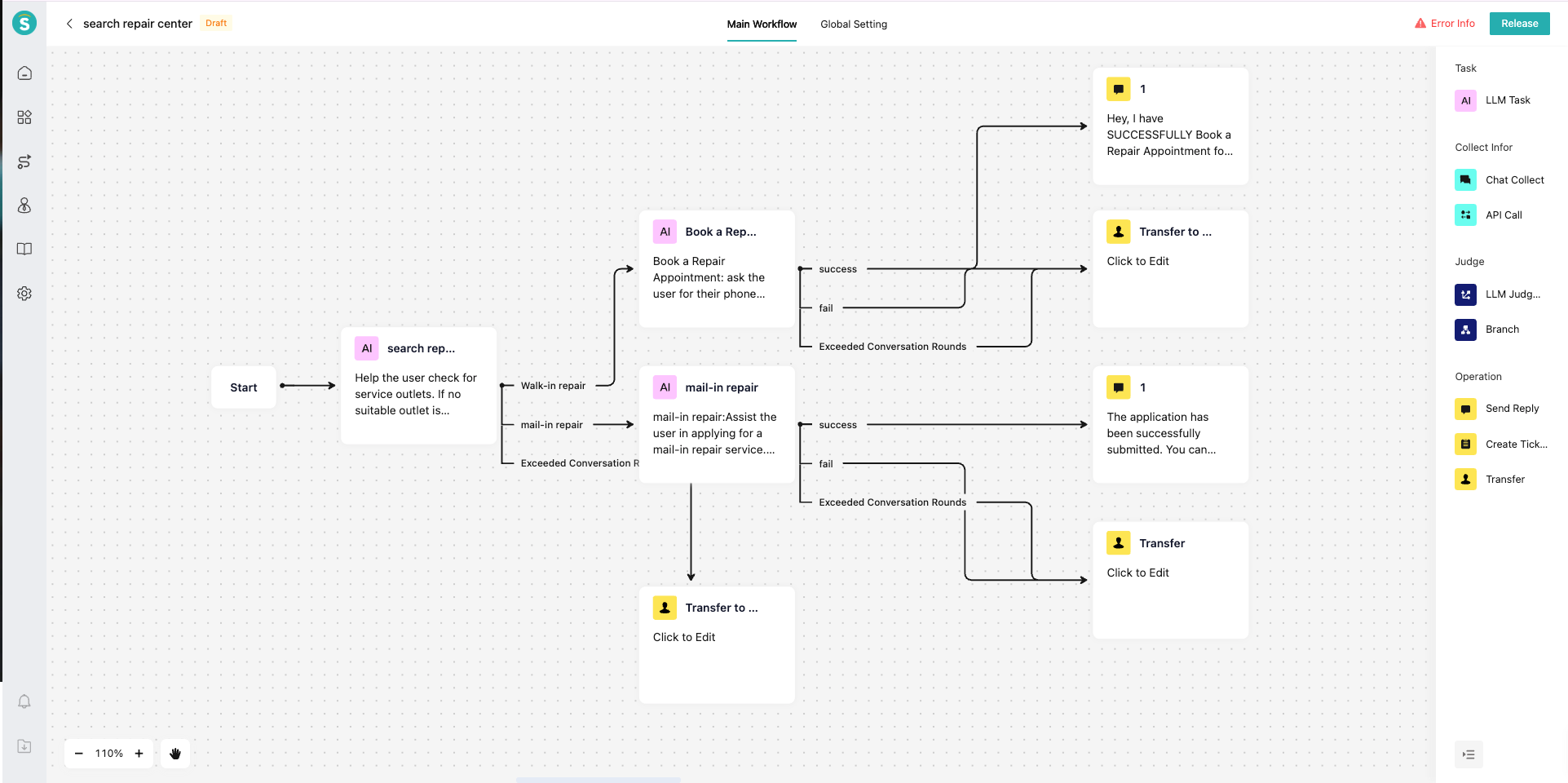Collapse the right node panel
This screenshot has width=1568, height=783.
click(x=1468, y=754)
